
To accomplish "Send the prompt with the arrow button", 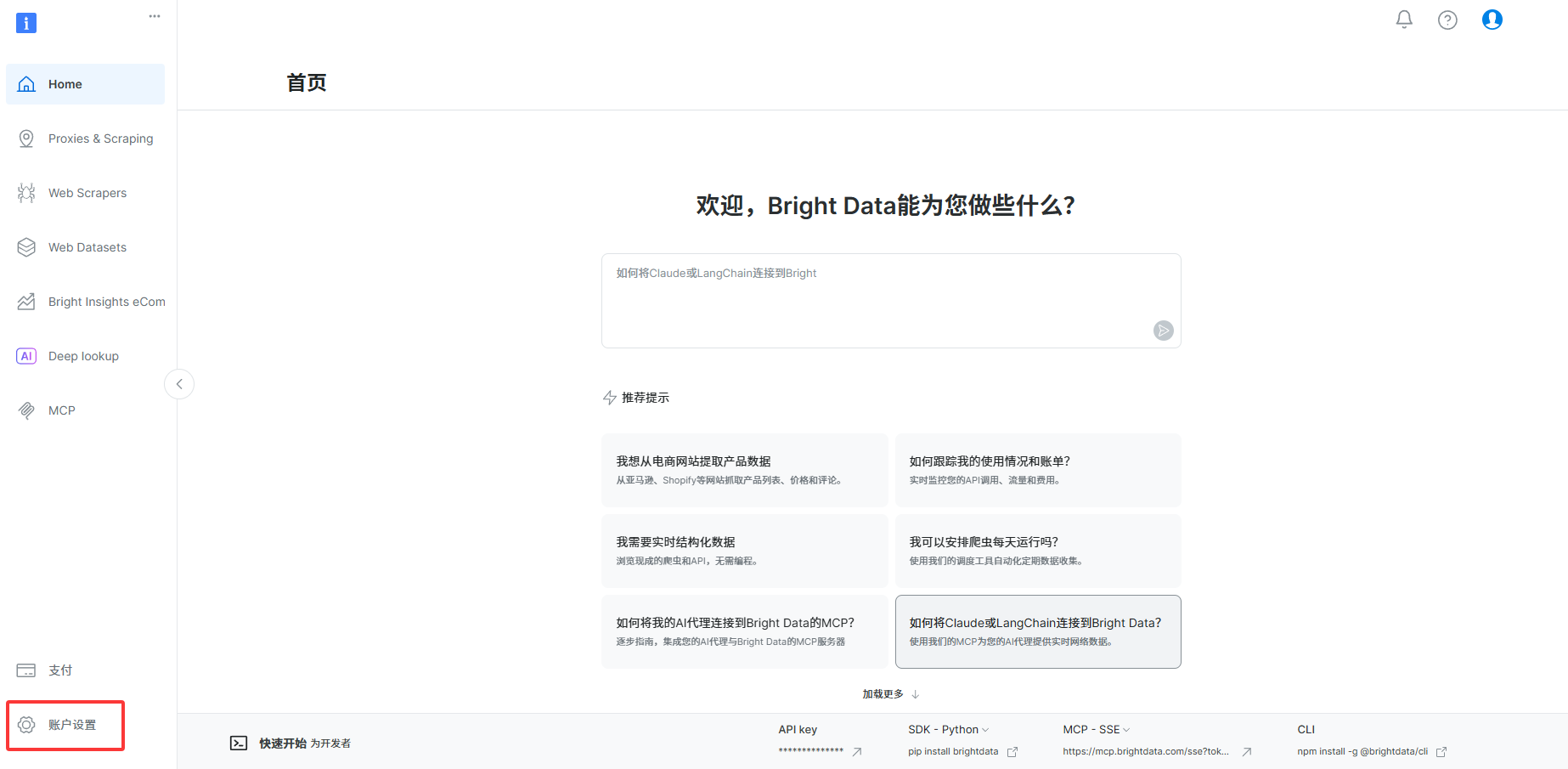I will (1164, 331).
